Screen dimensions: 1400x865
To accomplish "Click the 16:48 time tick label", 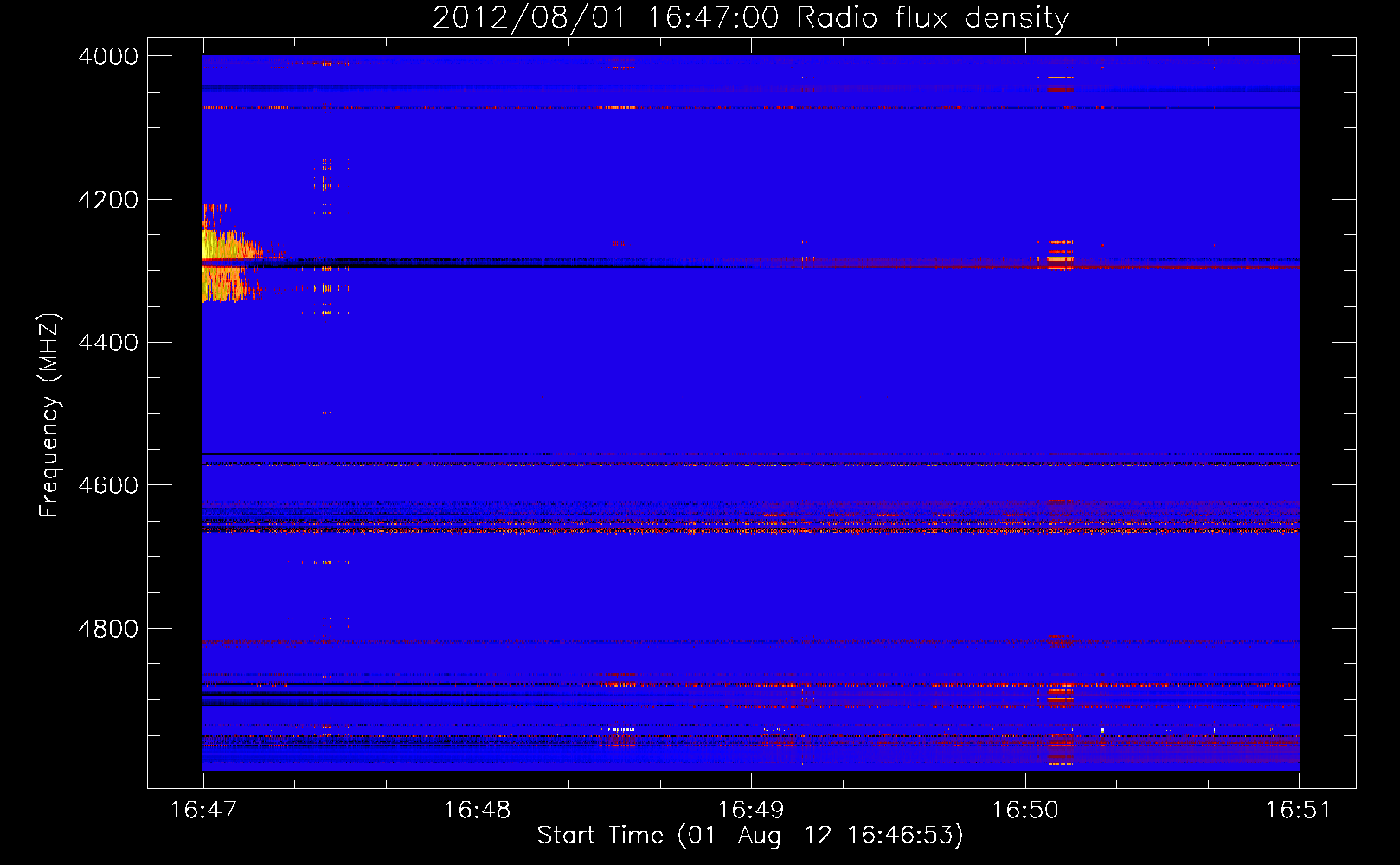I will pos(477,810).
